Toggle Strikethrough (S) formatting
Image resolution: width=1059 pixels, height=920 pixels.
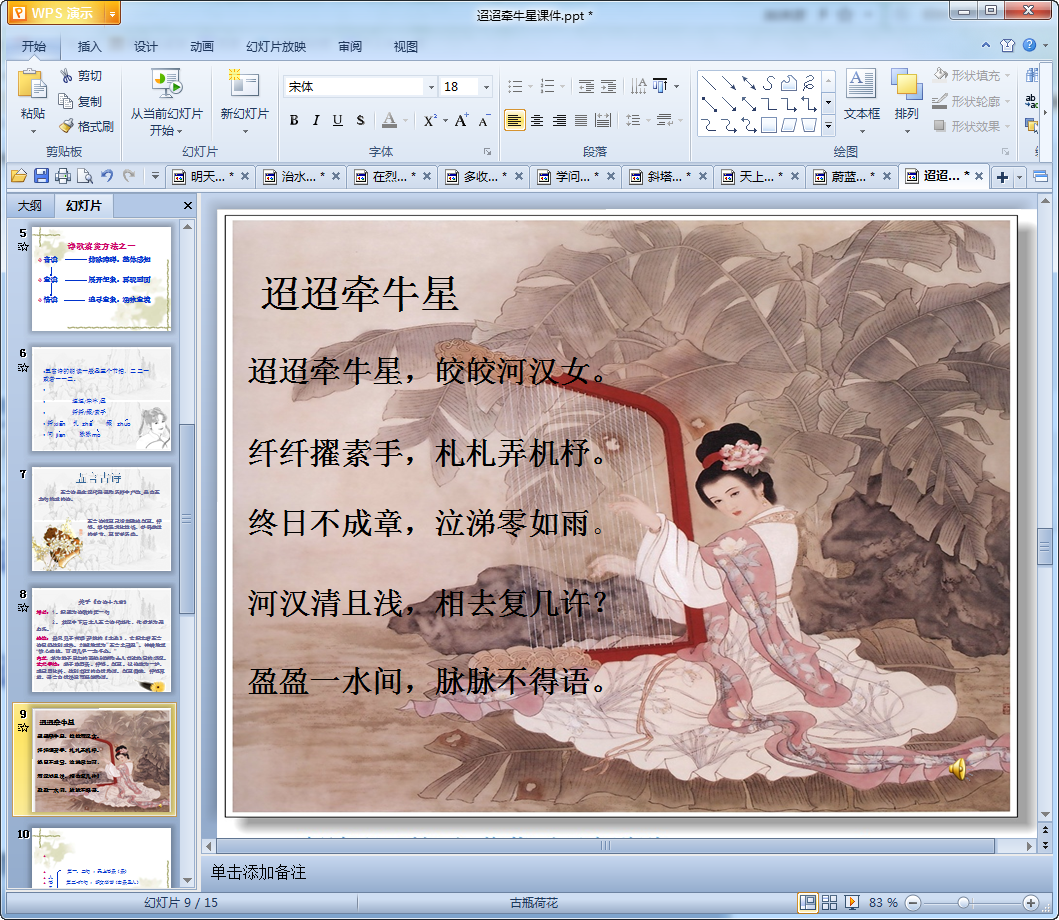pos(361,120)
